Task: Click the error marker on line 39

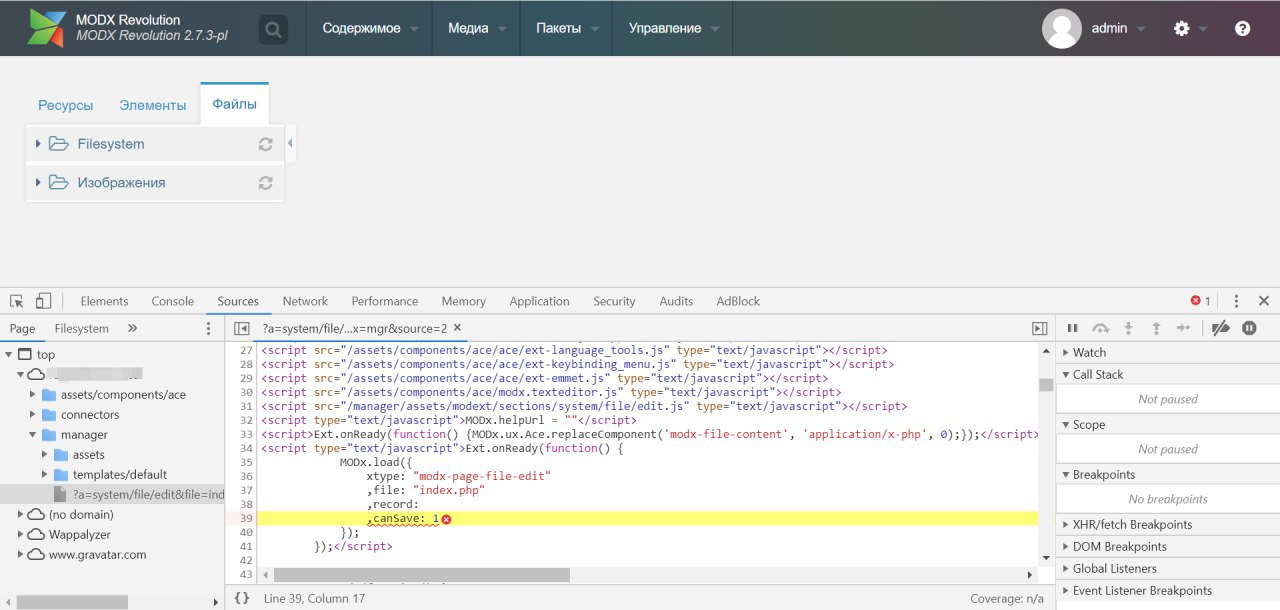Action: click(446, 519)
